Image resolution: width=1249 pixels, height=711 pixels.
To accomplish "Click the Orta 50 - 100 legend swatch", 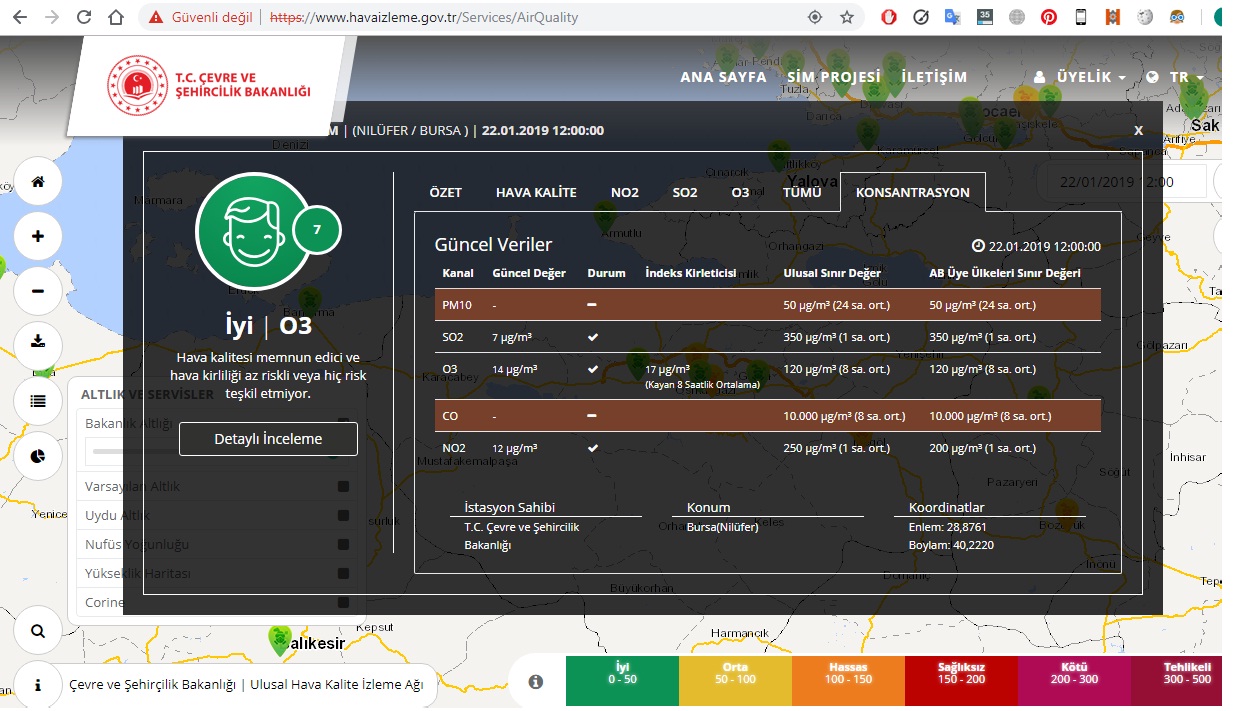I will click(735, 682).
